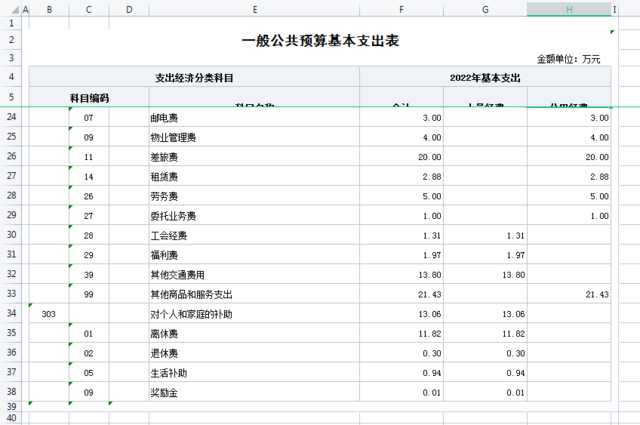Click the select-all corner of the sheet
This screenshot has height=425, width=640.
(10, 9)
